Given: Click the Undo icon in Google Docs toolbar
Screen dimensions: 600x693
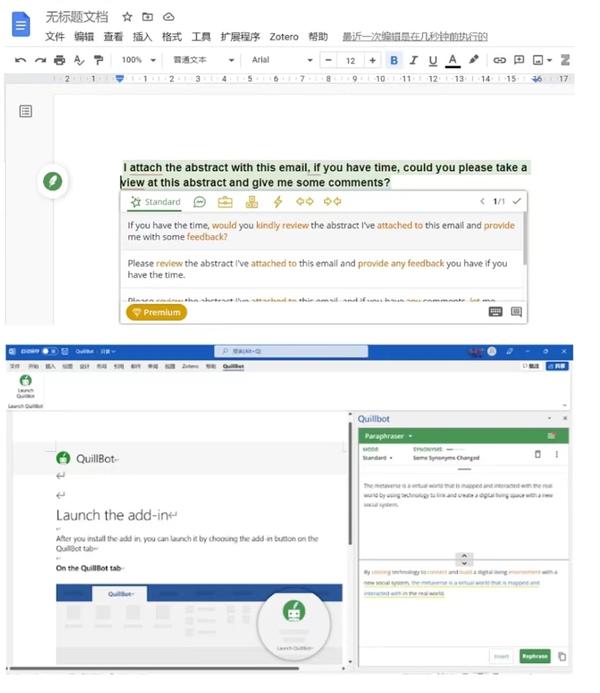Looking at the screenshot, I should click(x=20, y=60).
